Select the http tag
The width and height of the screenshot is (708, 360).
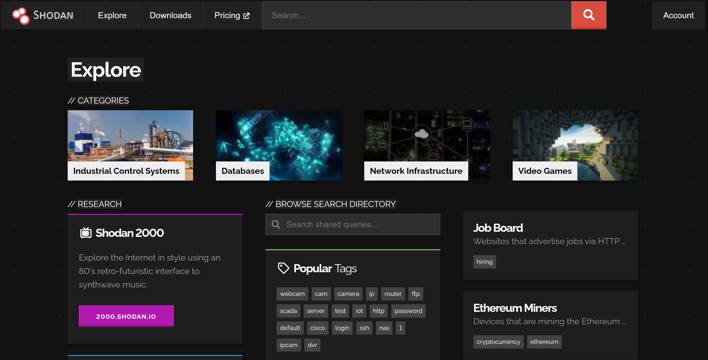(x=378, y=311)
